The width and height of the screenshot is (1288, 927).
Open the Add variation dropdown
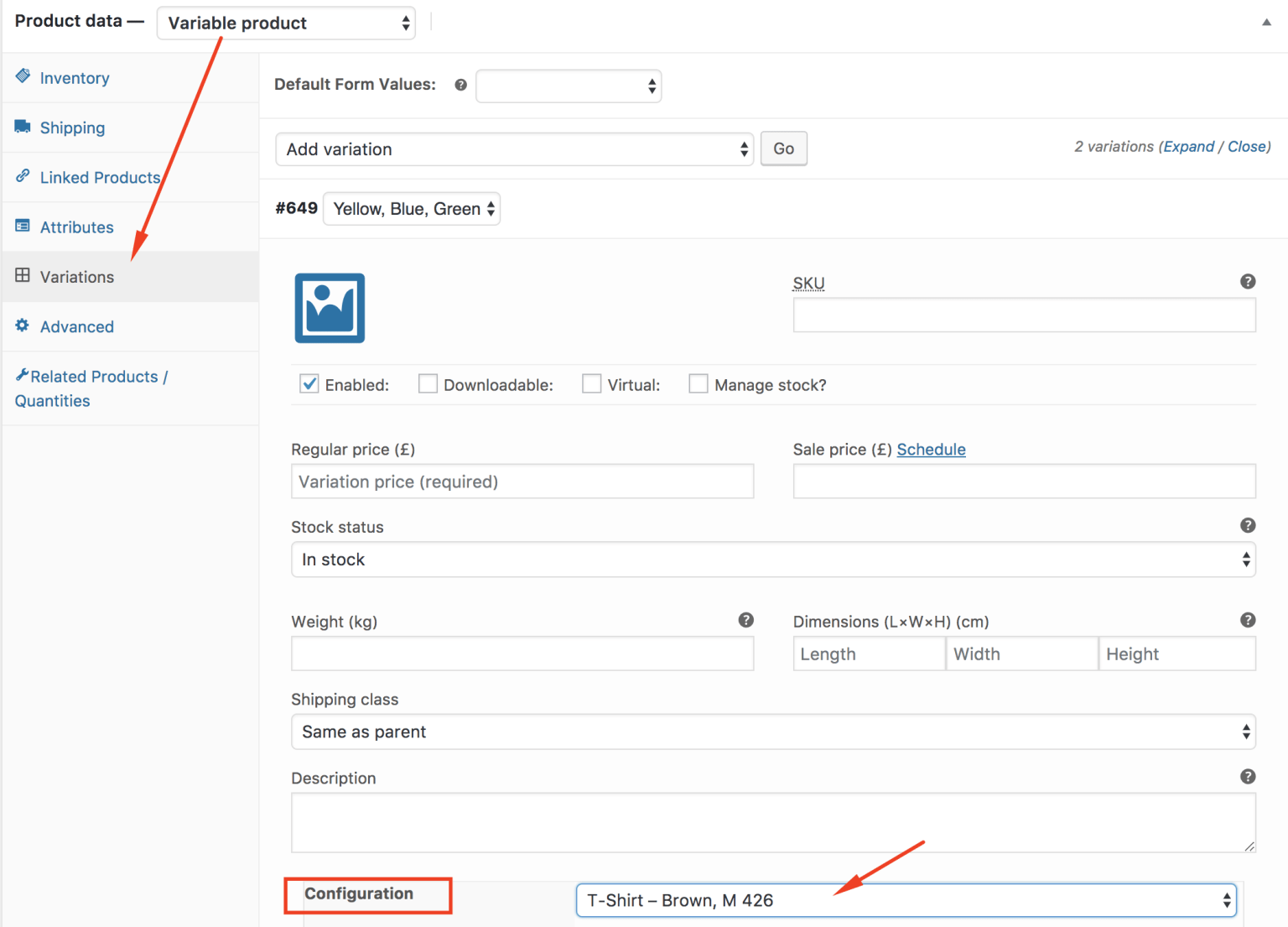(x=514, y=148)
